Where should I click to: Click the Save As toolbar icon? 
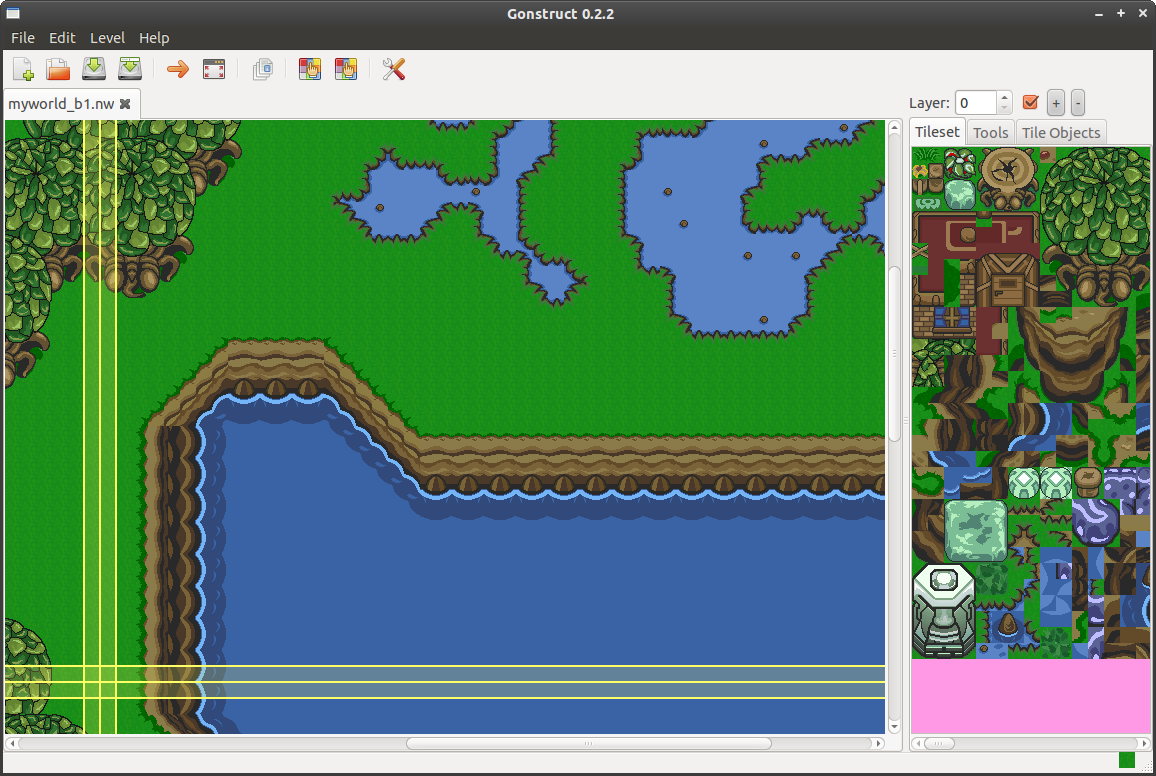(130, 69)
